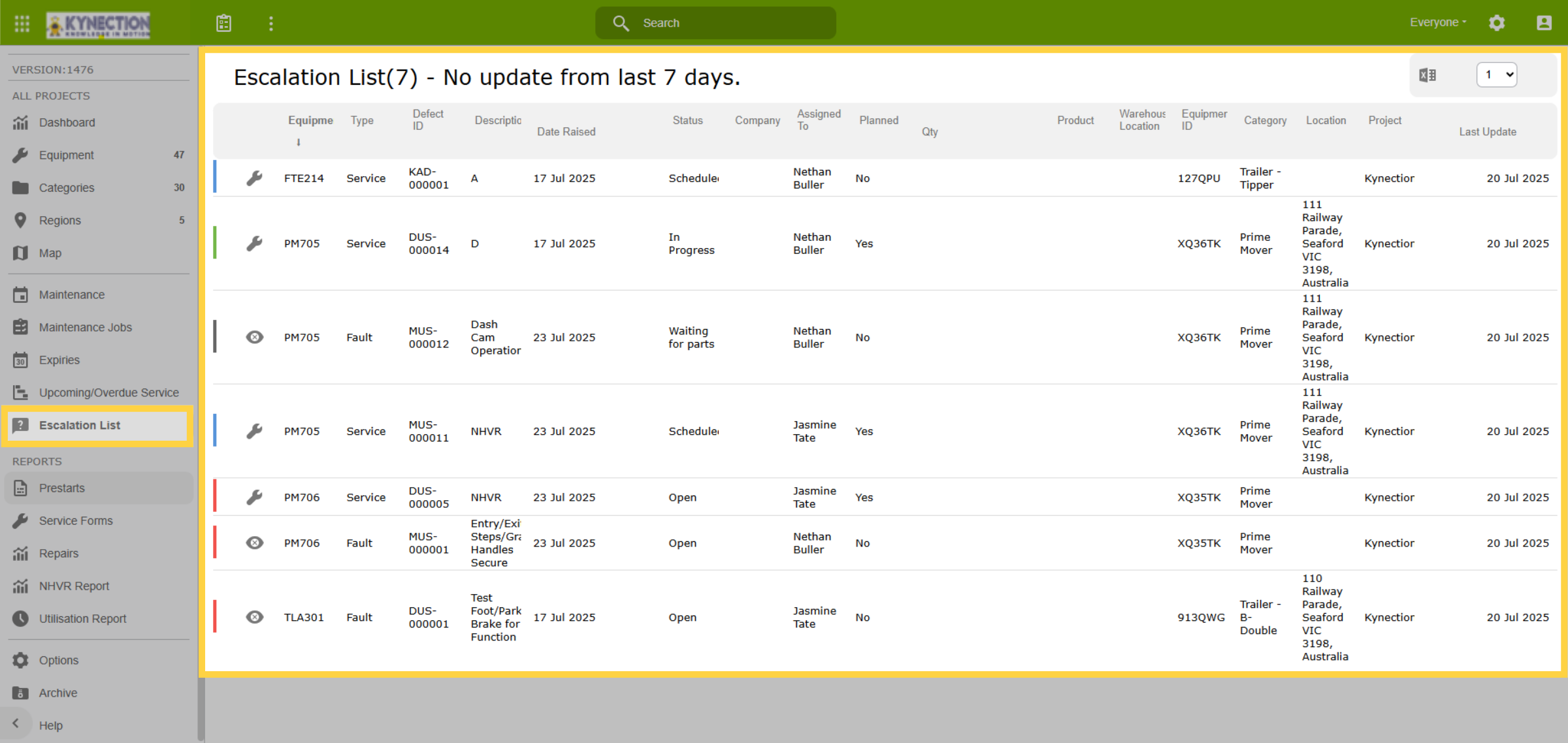Click the Dashboard chart icon

click(21, 122)
